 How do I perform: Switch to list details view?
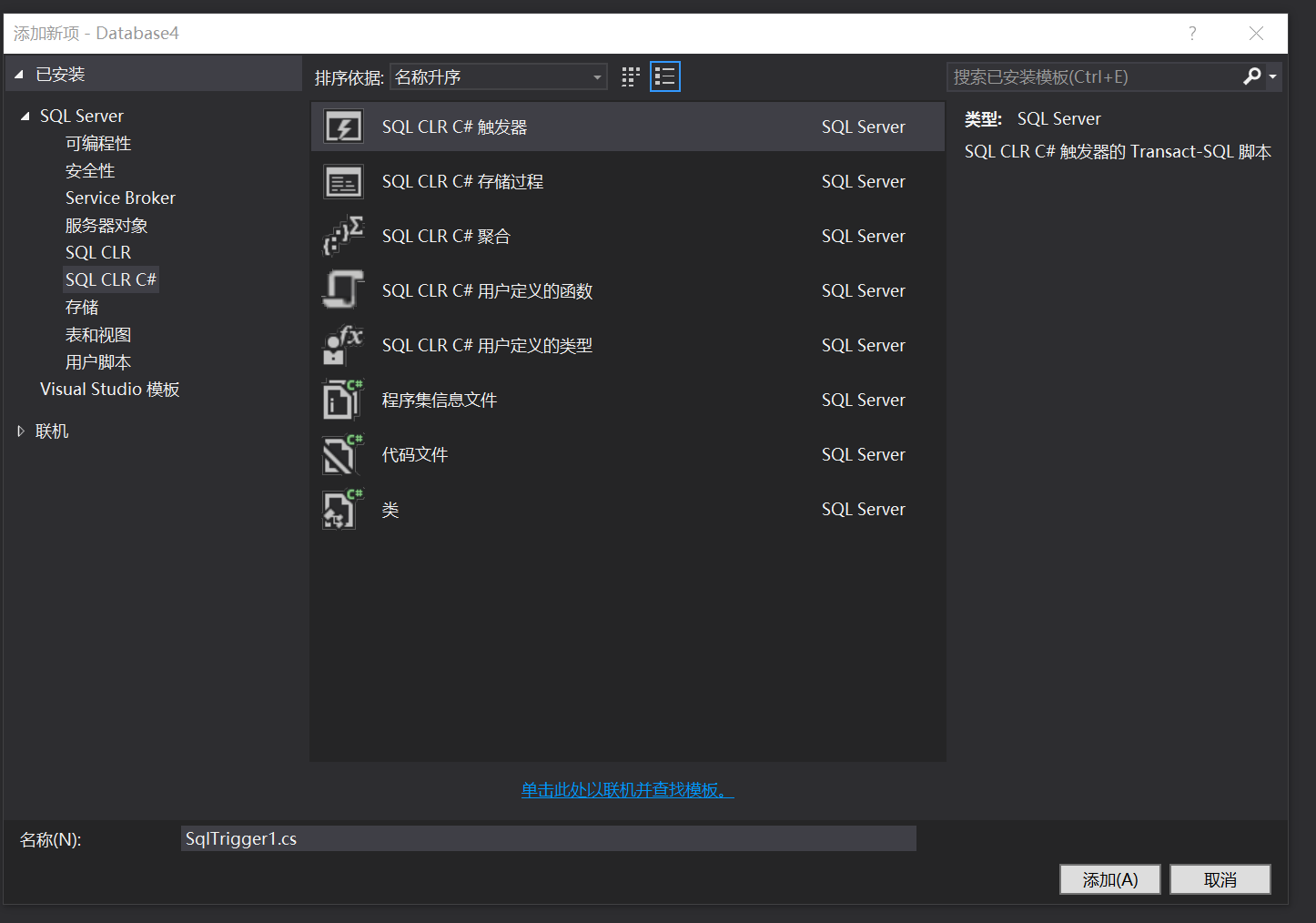[665, 77]
